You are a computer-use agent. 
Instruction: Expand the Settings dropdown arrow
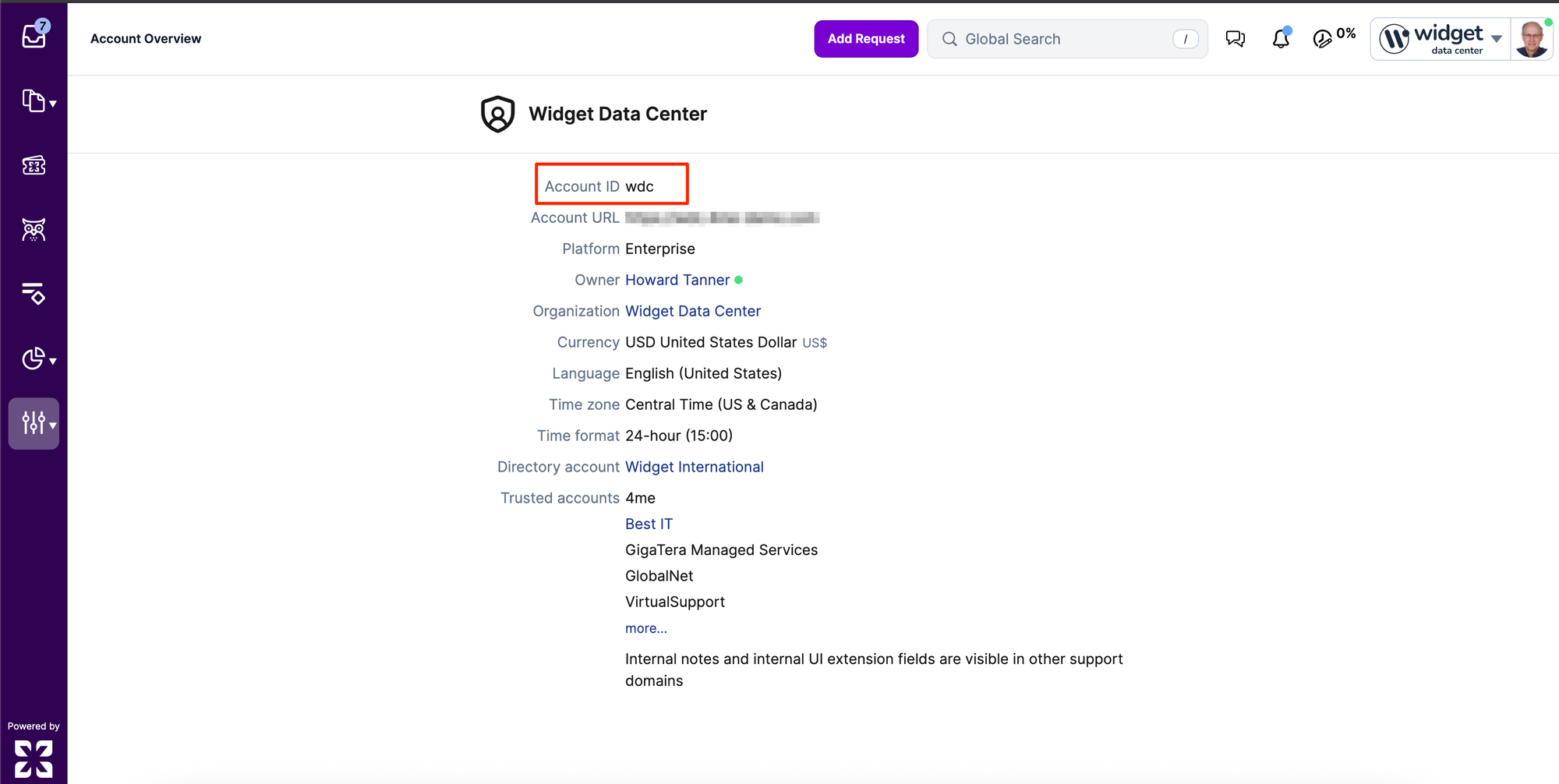tap(53, 426)
